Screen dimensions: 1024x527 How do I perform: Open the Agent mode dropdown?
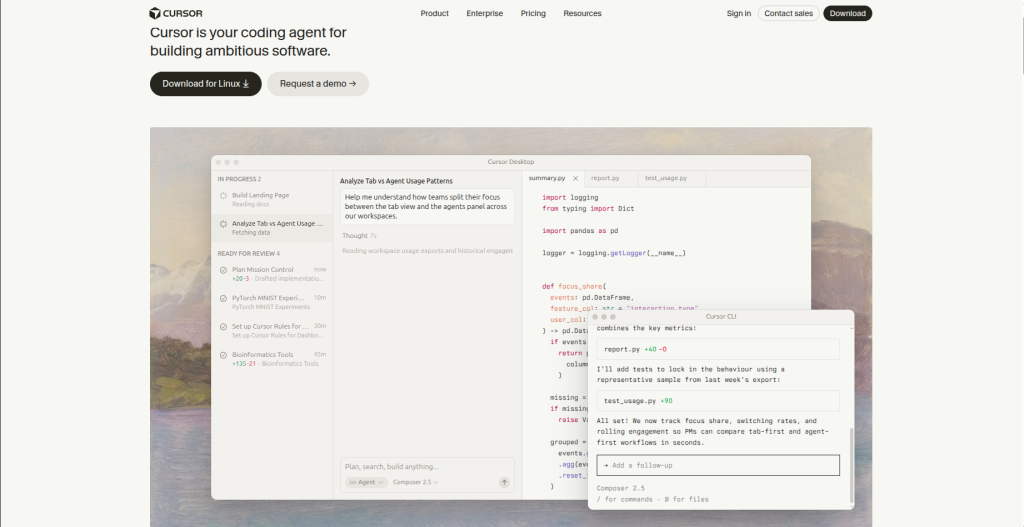366,483
